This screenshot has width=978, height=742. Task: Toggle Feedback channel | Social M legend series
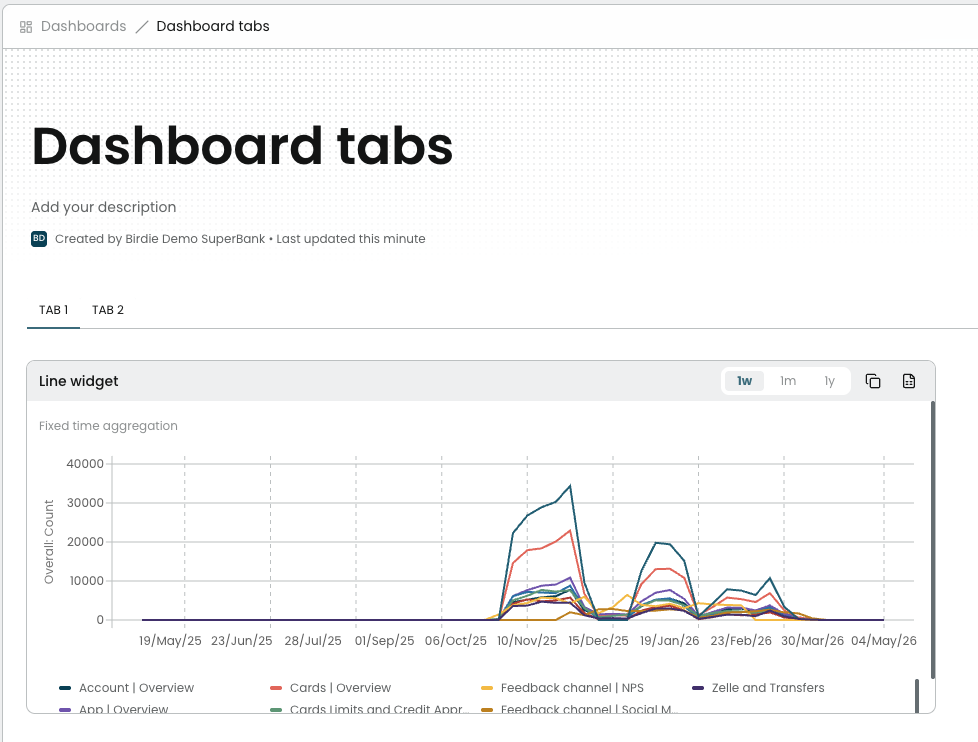pos(580,708)
